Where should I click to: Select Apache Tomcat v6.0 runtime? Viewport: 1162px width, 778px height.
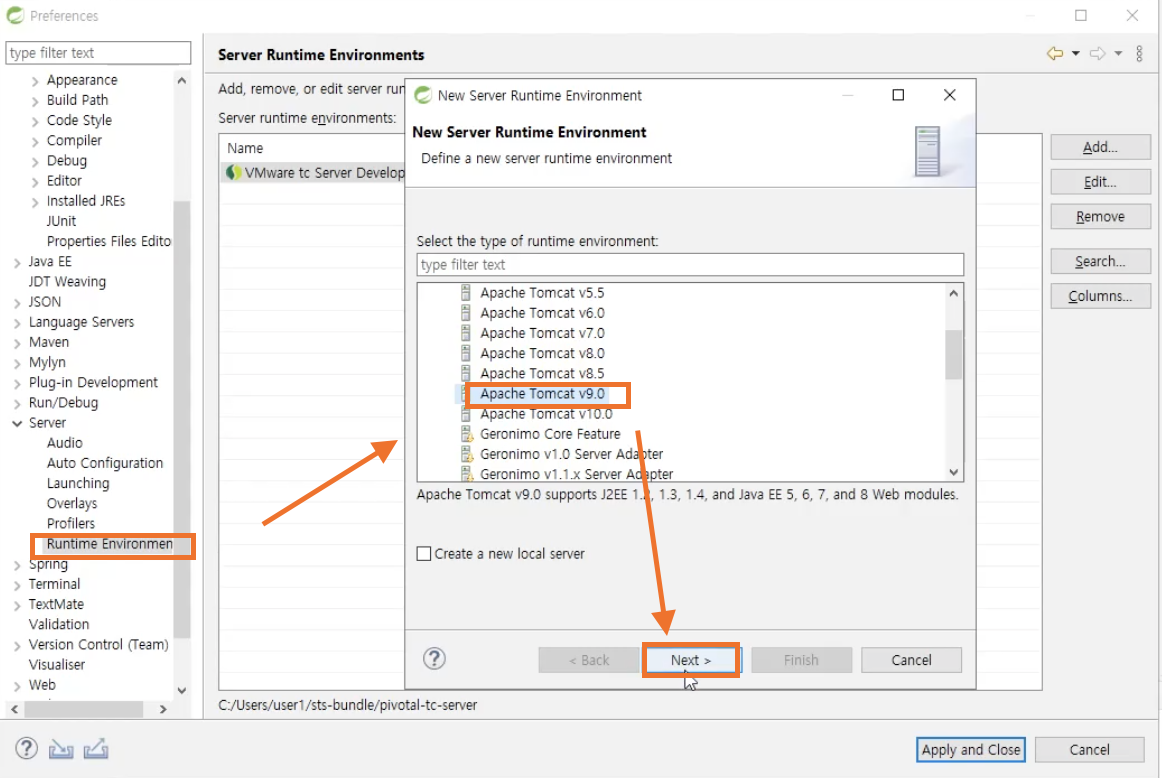542,313
